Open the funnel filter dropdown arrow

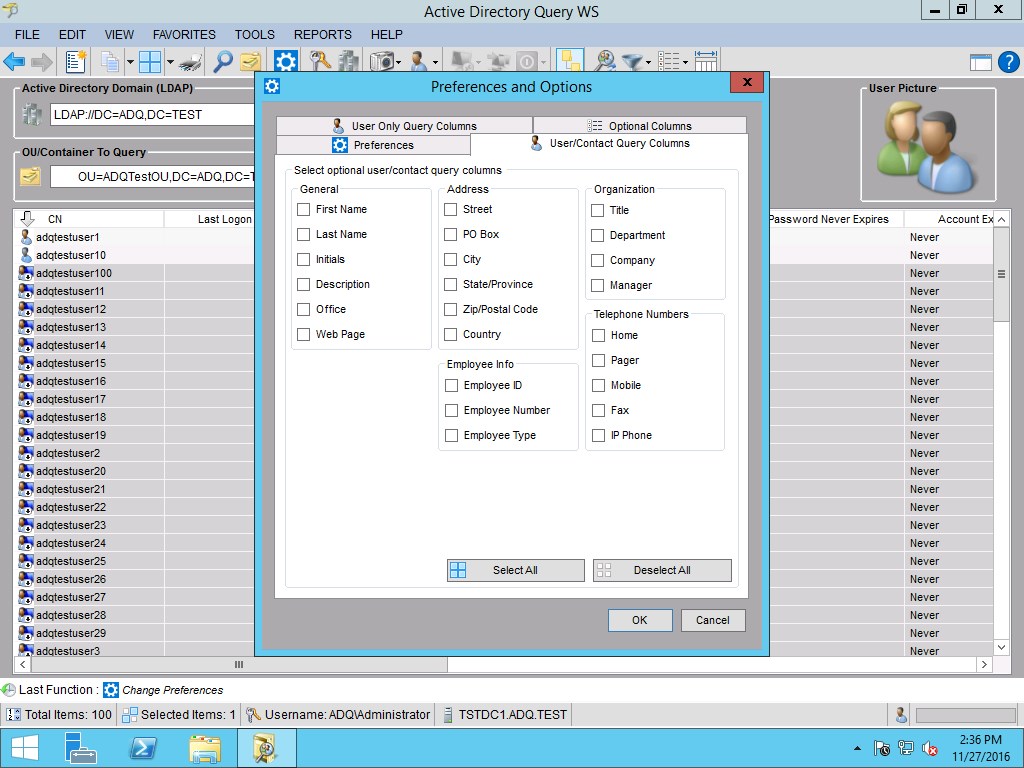(648, 63)
